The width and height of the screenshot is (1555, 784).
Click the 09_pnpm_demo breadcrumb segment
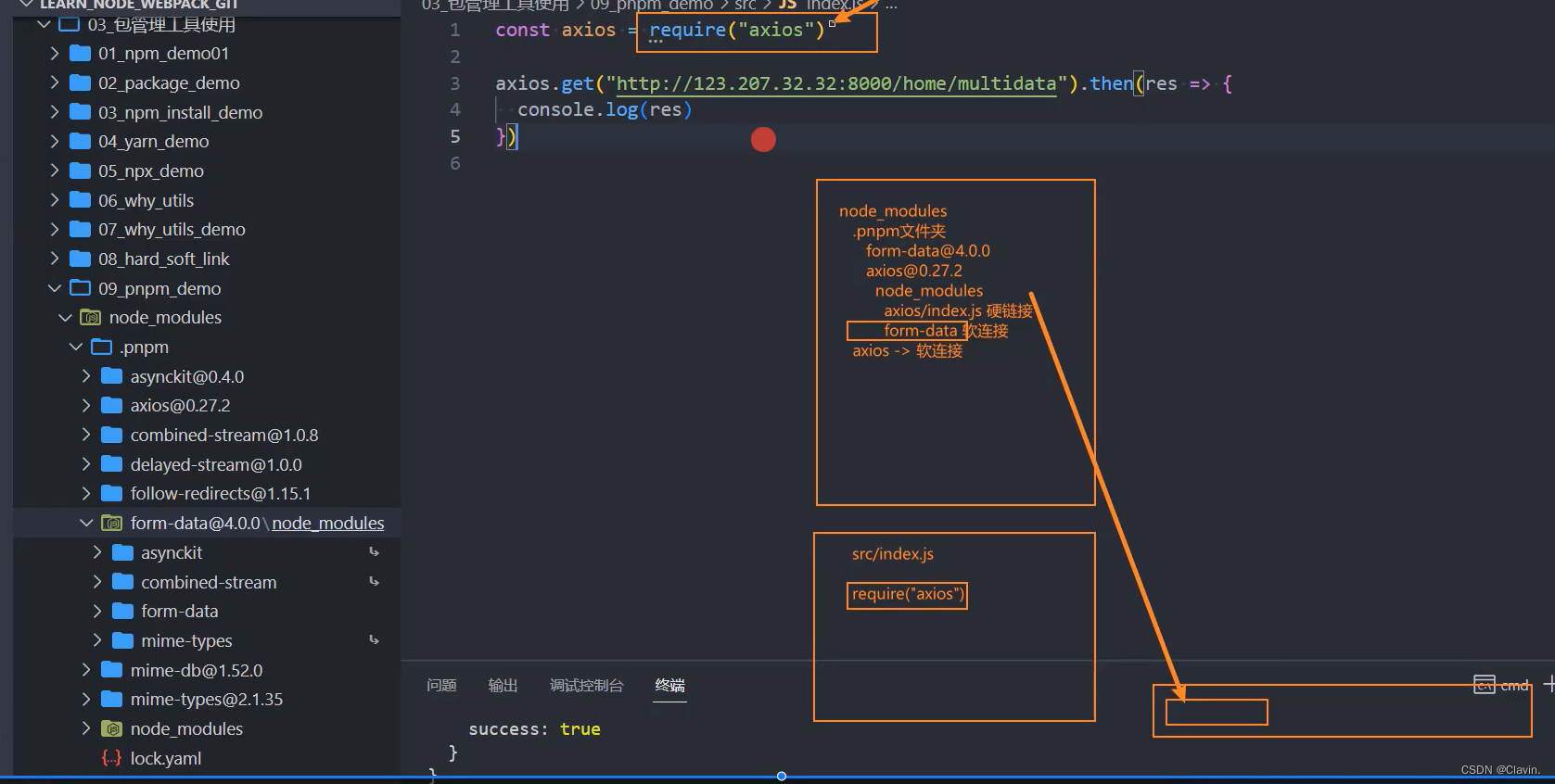click(652, 6)
